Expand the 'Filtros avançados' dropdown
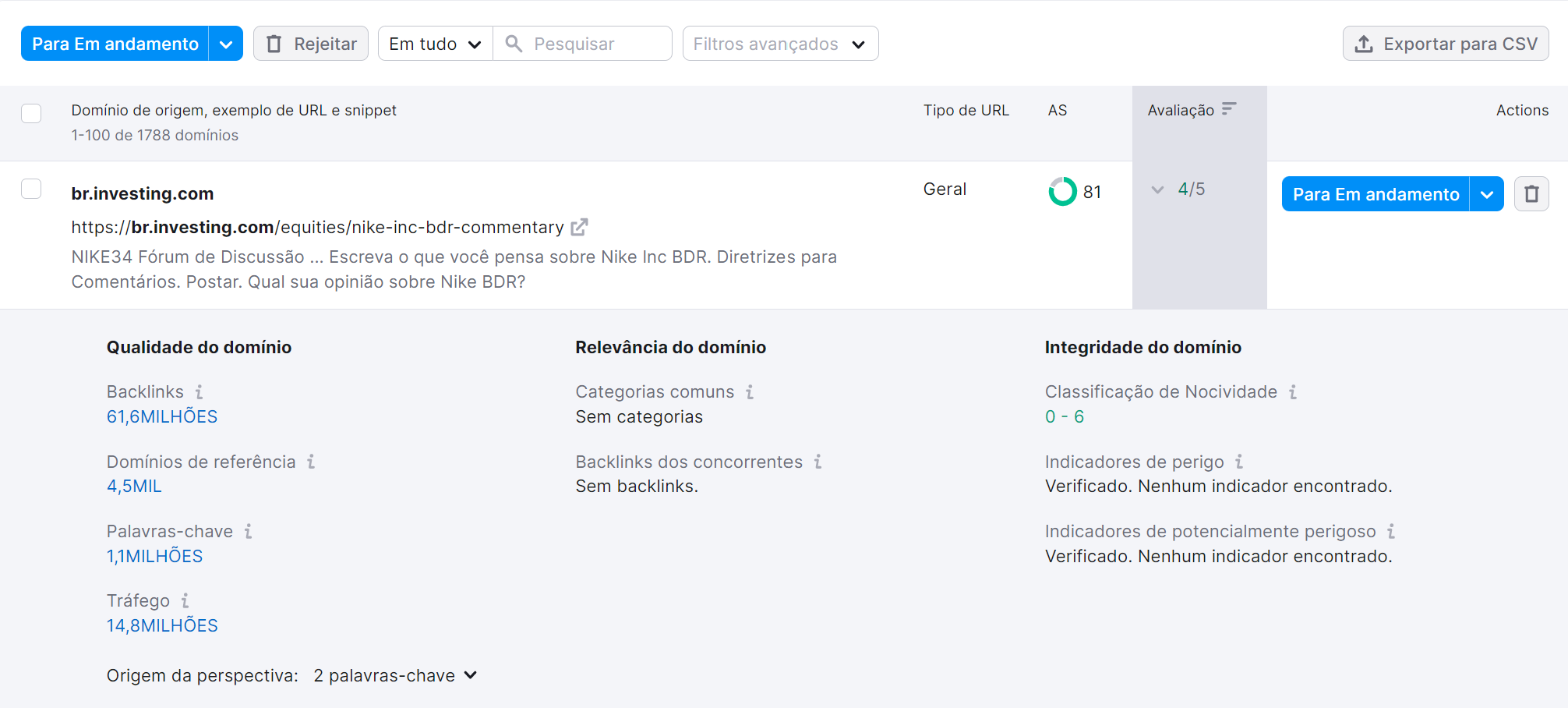 [780, 44]
